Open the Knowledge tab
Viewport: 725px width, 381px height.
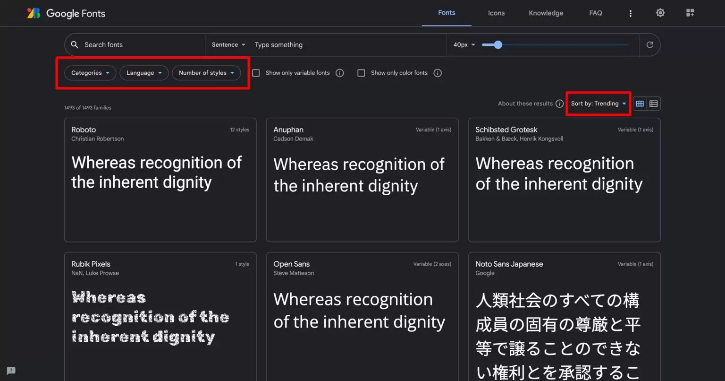tap(546, 13)
